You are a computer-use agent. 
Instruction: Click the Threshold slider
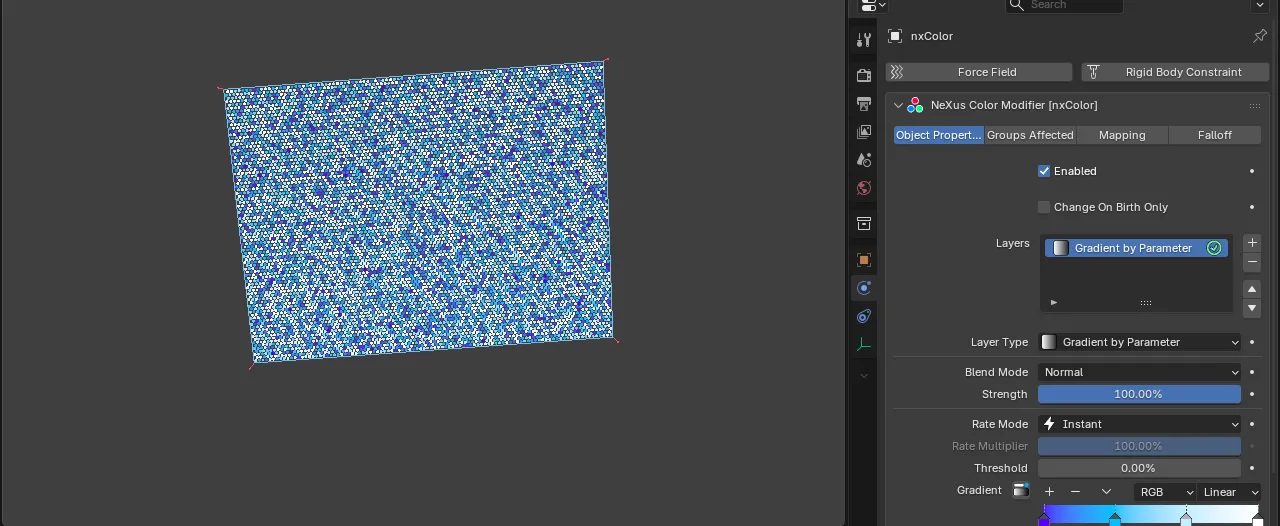coord(1139,468)
